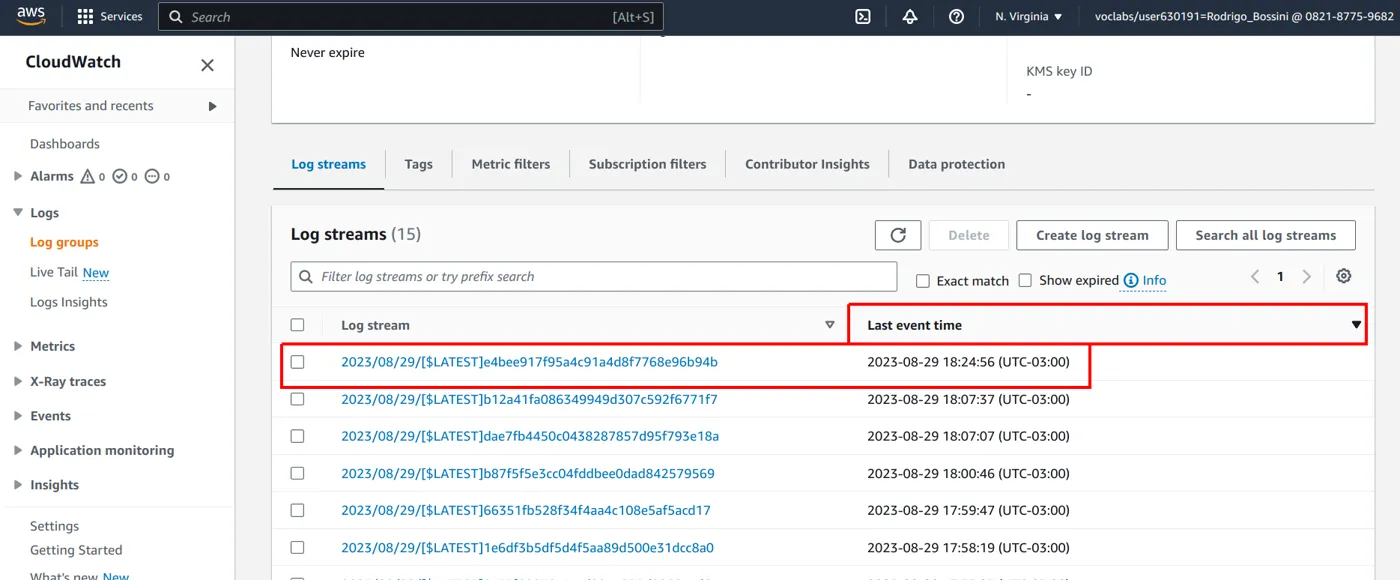Switch to the Metric filters tab
Image resolution: width=1400 pixels, height=580 pixels.
(511, 164)
